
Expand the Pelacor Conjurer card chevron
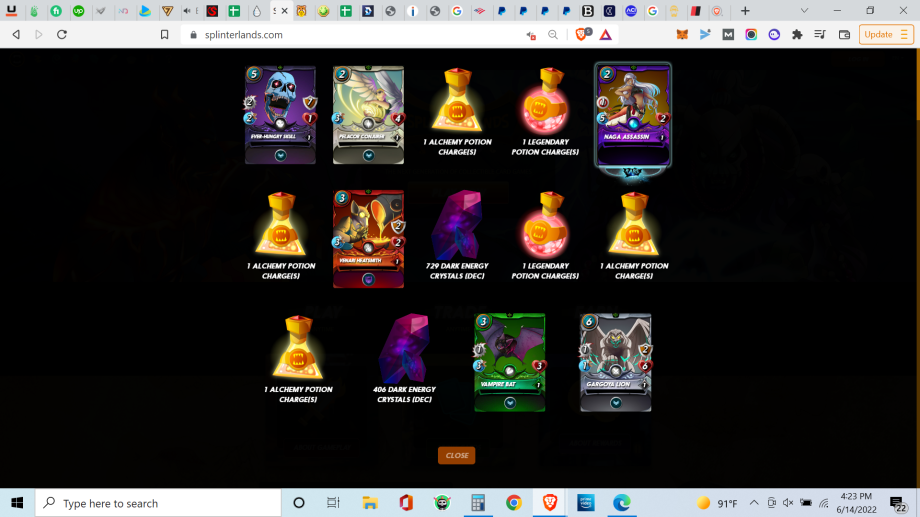368,156
